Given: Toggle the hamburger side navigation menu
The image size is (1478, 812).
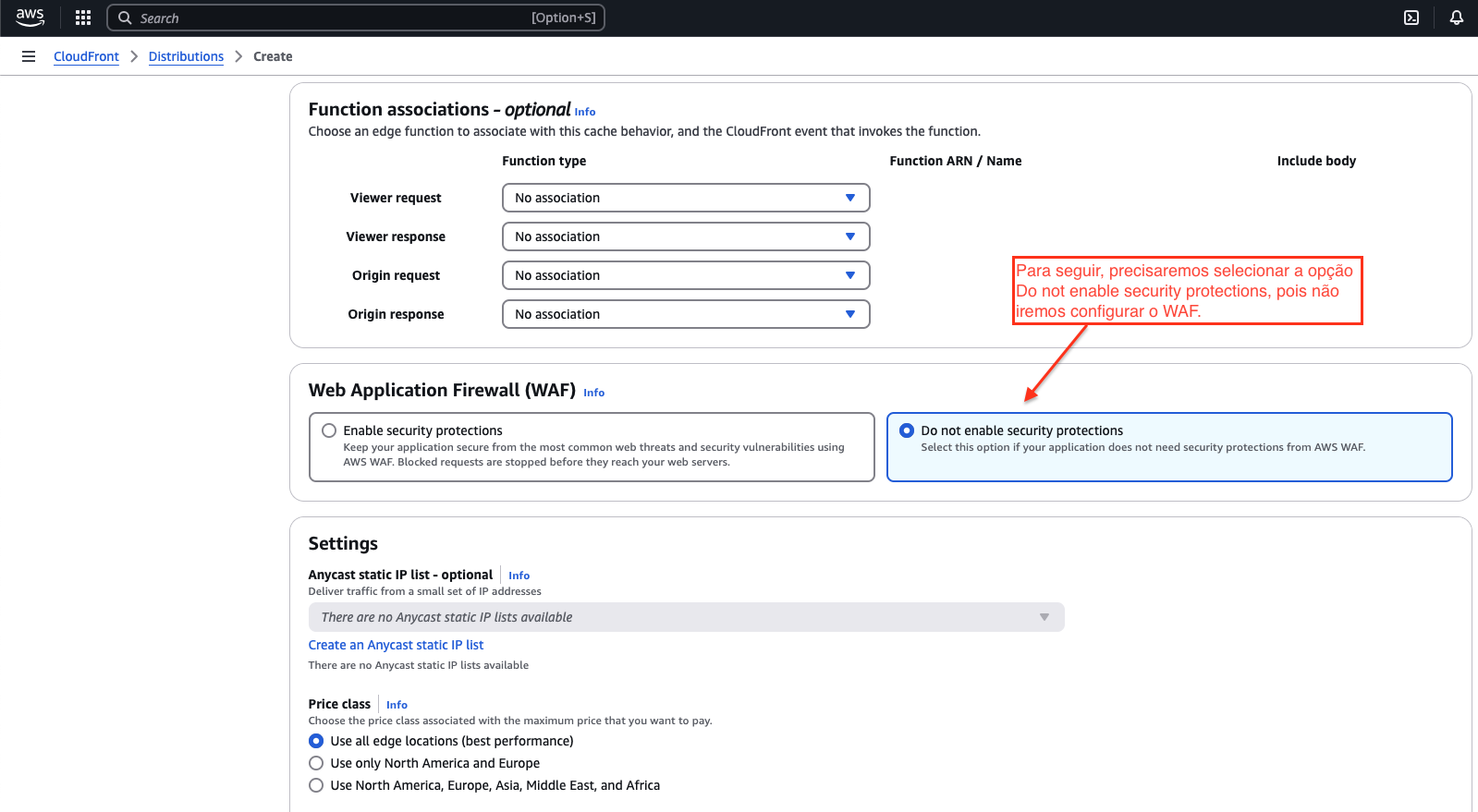Looking at the screenshot, I should (x=29, y=56).
